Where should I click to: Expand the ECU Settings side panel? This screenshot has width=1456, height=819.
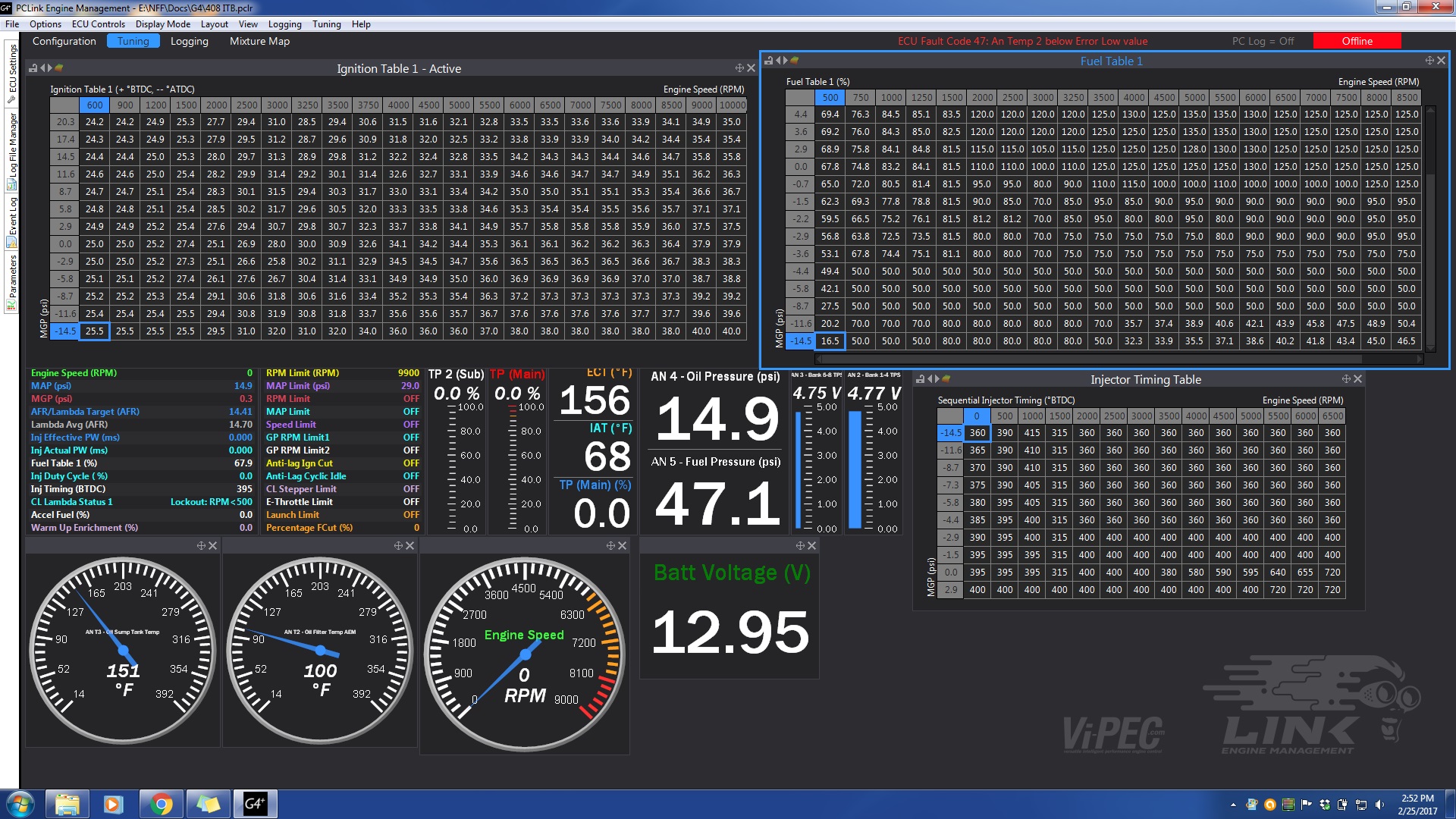12,72
